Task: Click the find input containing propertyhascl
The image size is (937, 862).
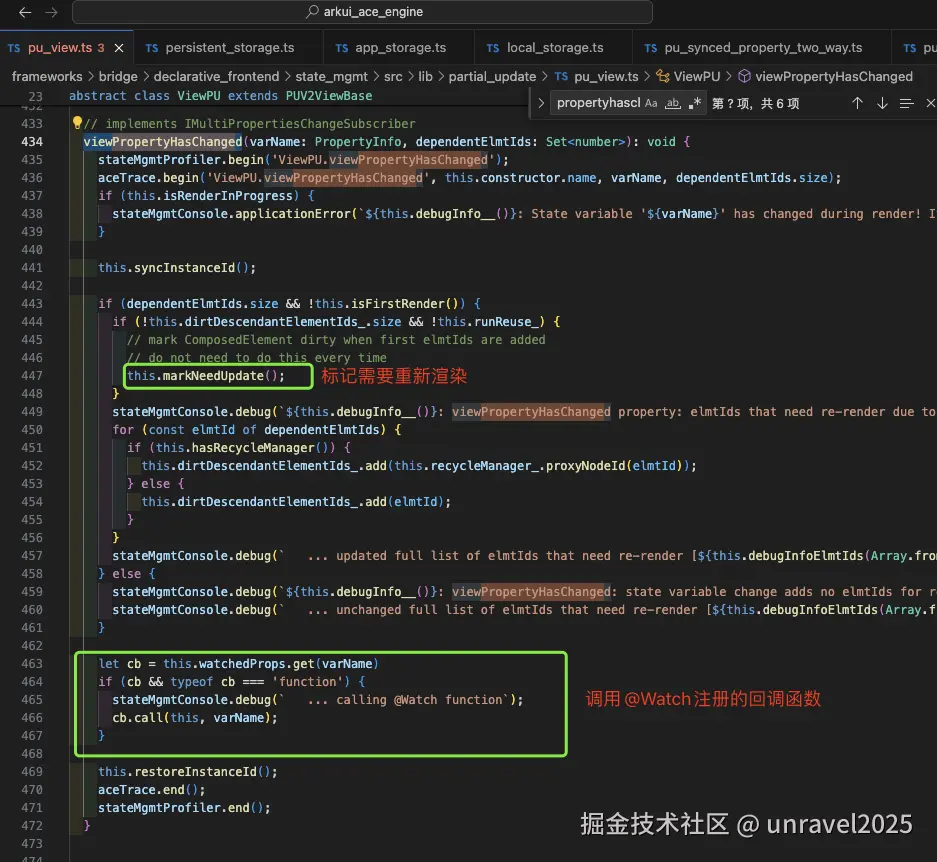Action: 598,103
